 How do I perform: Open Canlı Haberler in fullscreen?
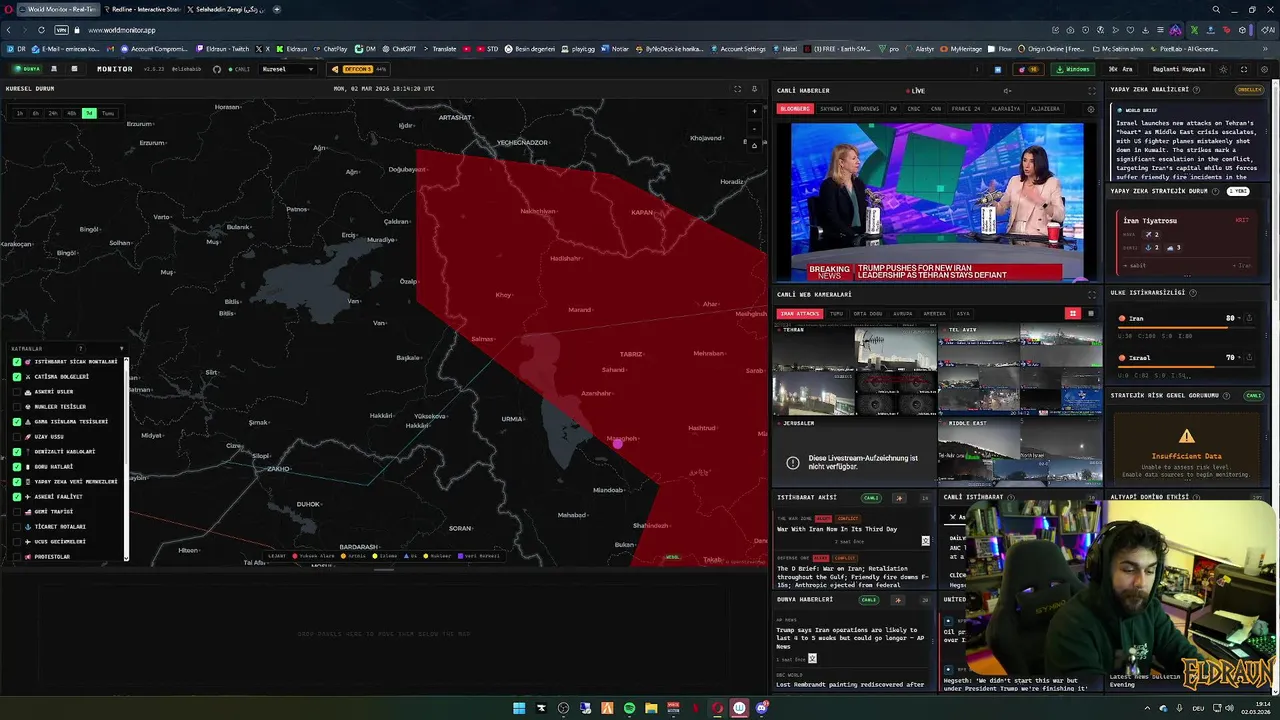tap(1092, 91)
